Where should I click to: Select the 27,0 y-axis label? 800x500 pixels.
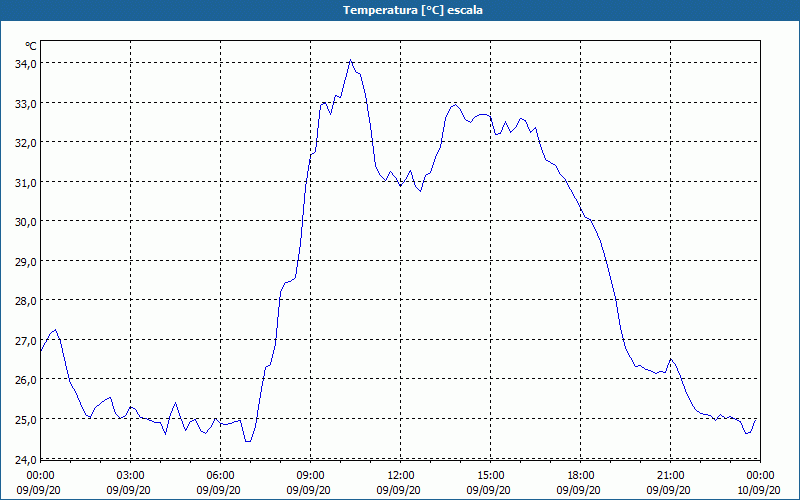[x=26, y=341]
